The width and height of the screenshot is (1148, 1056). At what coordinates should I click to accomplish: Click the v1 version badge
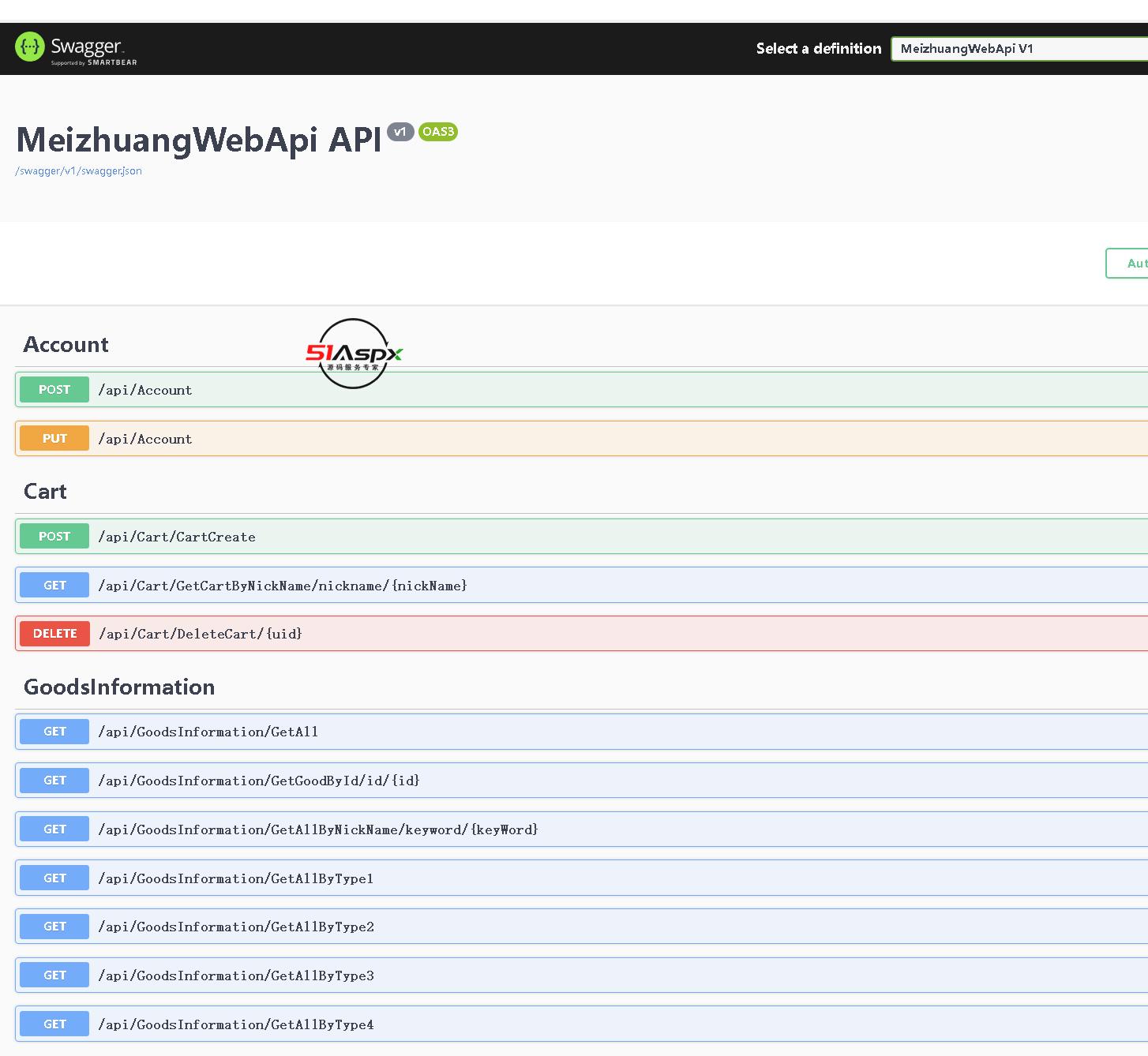(400, 132)
